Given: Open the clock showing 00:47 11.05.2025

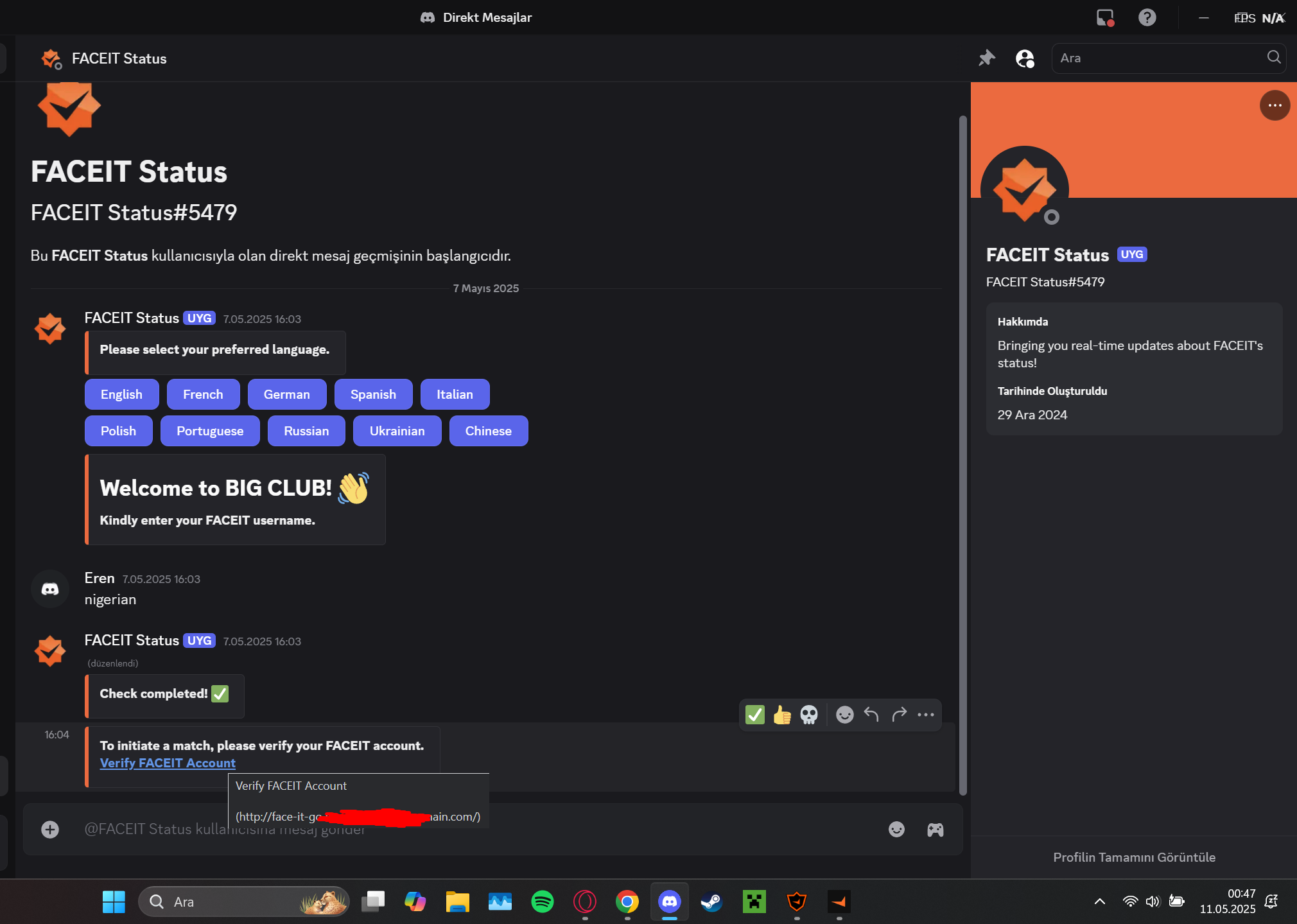Looking at the screenshot, I should (x=1227, y=902).
